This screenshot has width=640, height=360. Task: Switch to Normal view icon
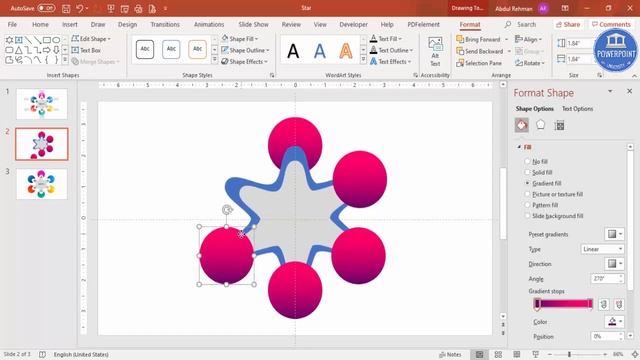(480, 354)
